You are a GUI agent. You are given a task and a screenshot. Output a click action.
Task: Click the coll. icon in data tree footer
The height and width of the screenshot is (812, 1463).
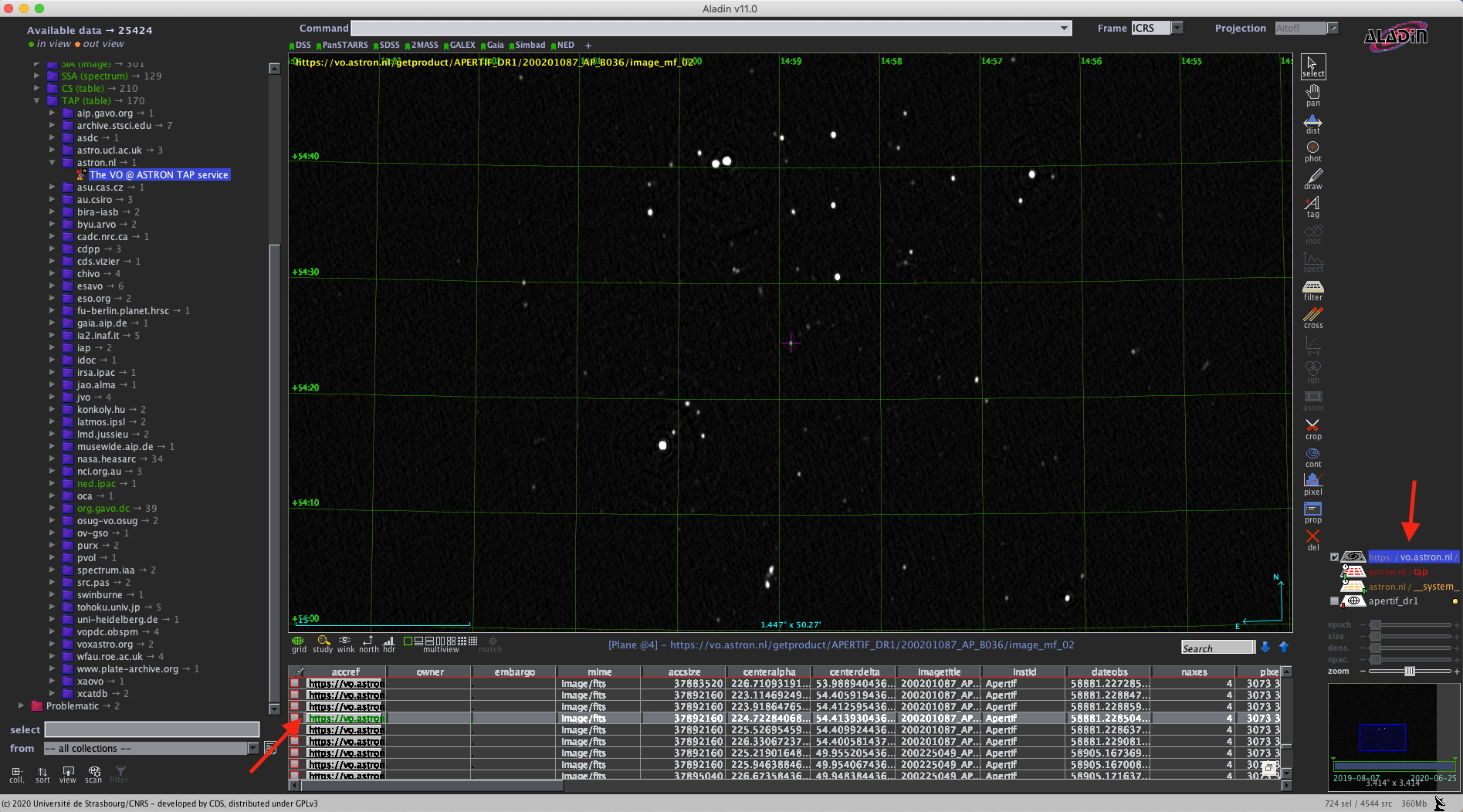[16, 774]
